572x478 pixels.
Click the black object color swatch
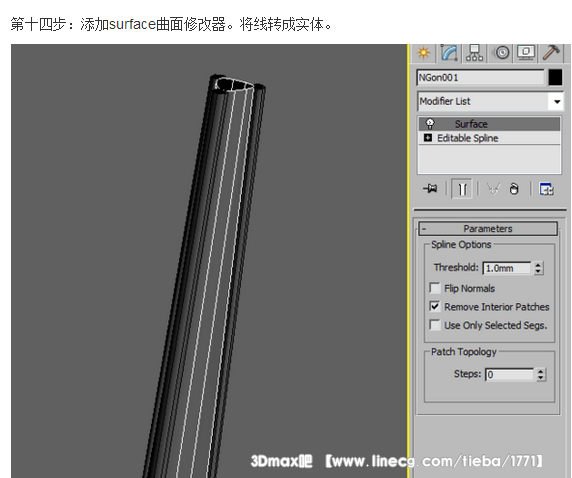(555, 78)
